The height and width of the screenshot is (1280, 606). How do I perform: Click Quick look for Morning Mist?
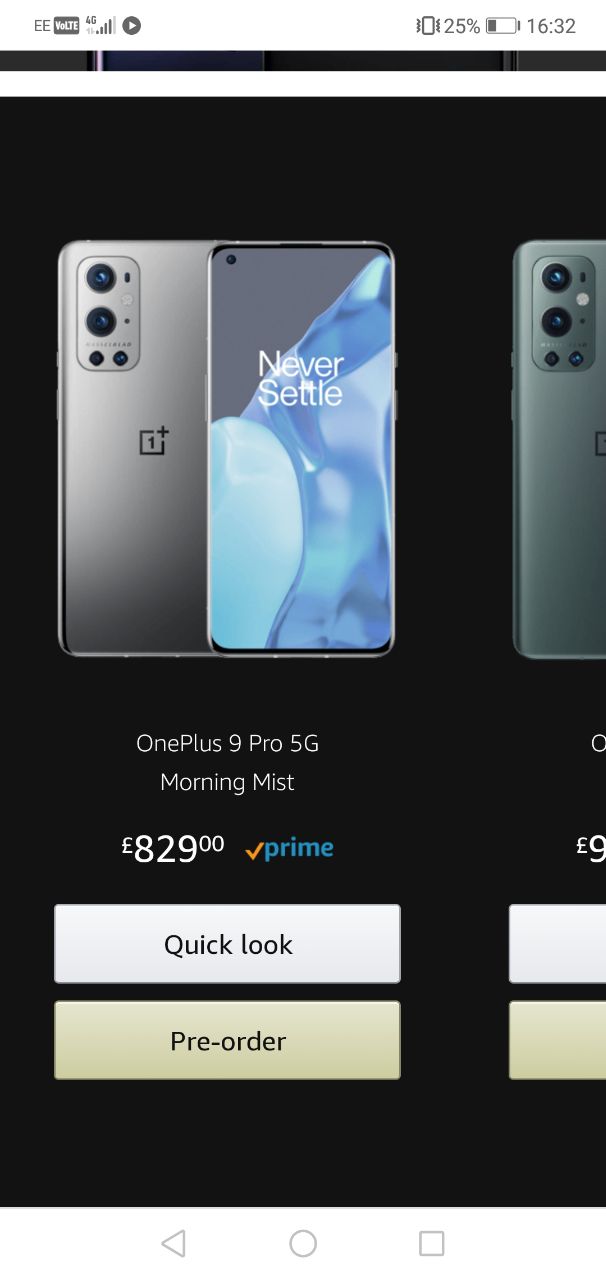pyautogui.click(x=227, y=944)
